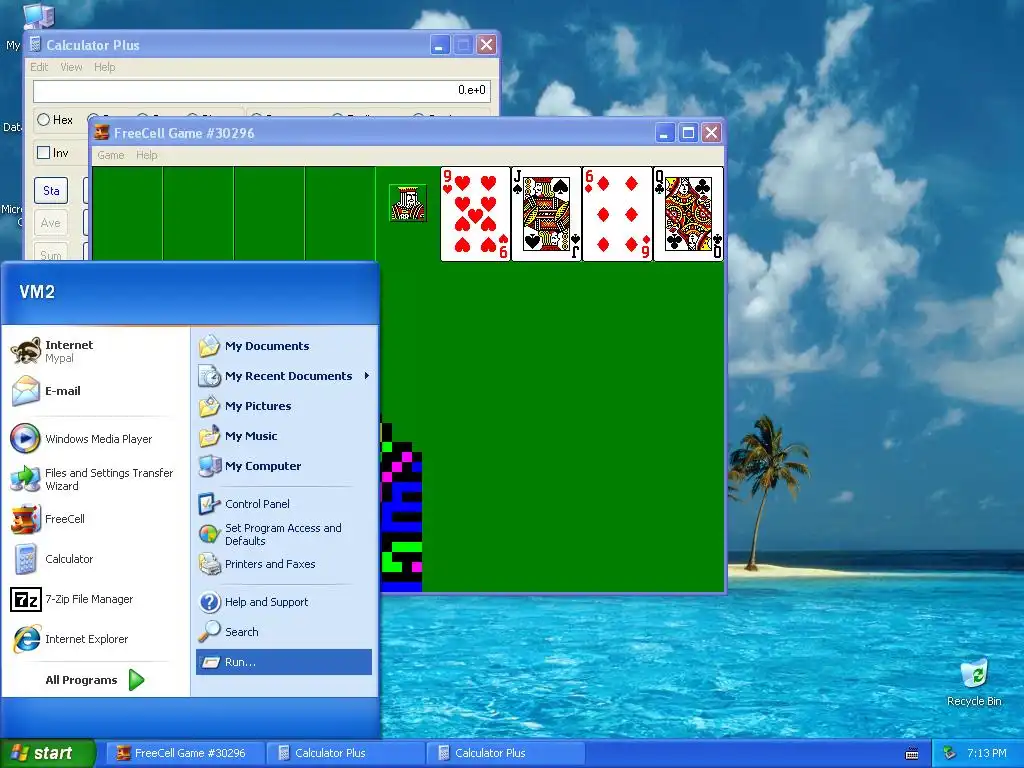Open My Computer
The height and width of the screenshot is (768, 1024).
point(284,466)
